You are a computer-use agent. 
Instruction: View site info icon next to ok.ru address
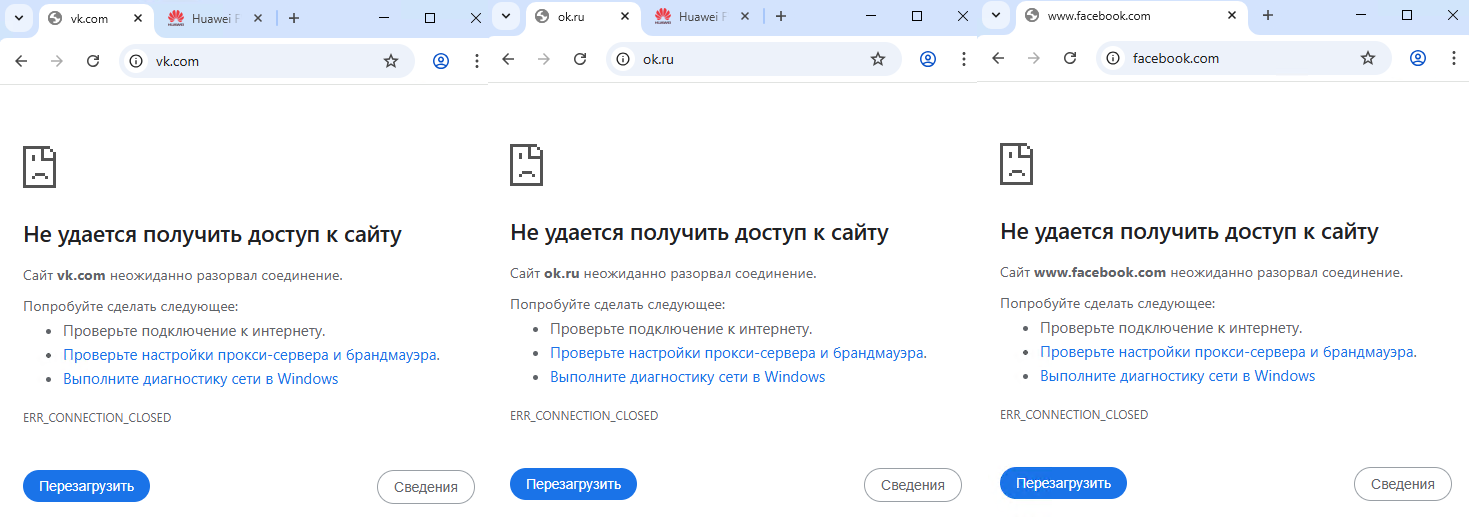(624, 59)
